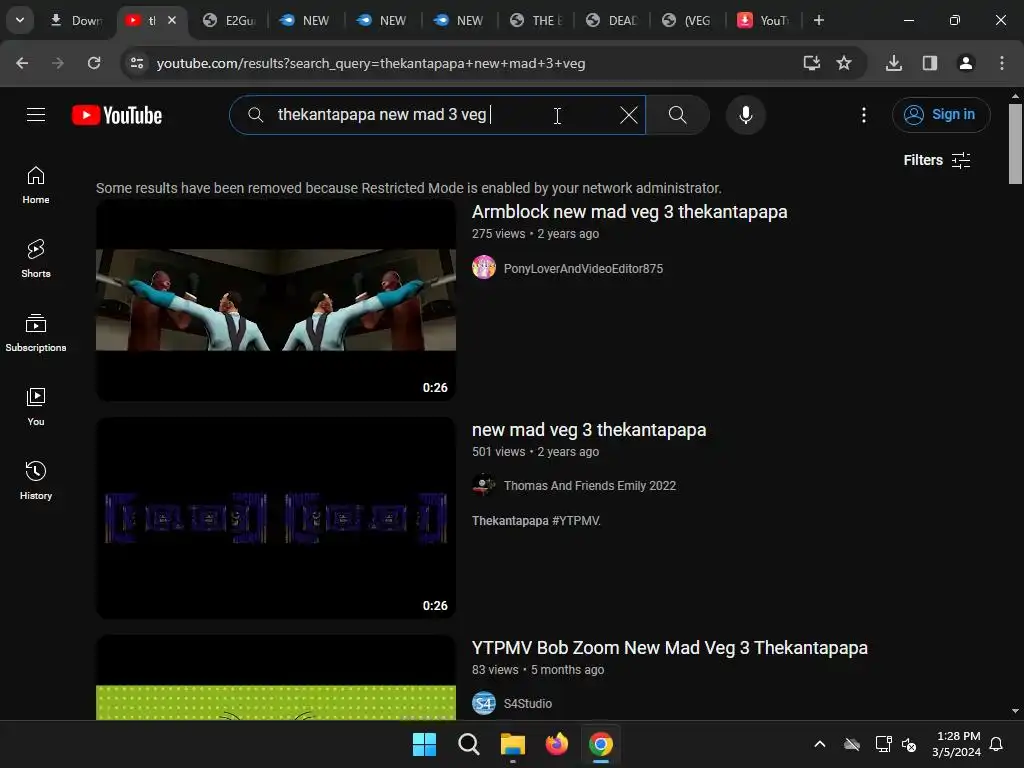Show hidden system tray icons
This screenshot has height=768, width=1024.
point(820,744)
